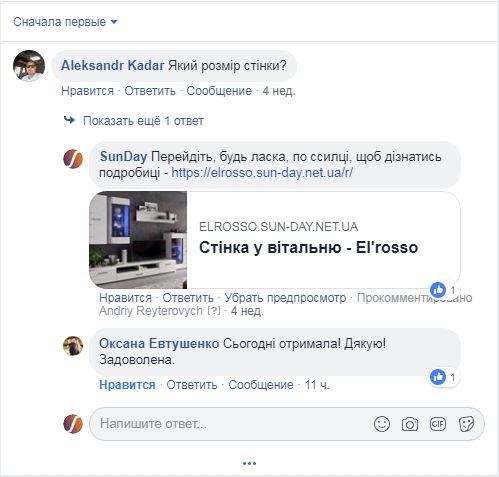Screen dimensions: 499x477
Task: Toggle 'Нравится' on SunDay's comment
Action: click(125, 298)
